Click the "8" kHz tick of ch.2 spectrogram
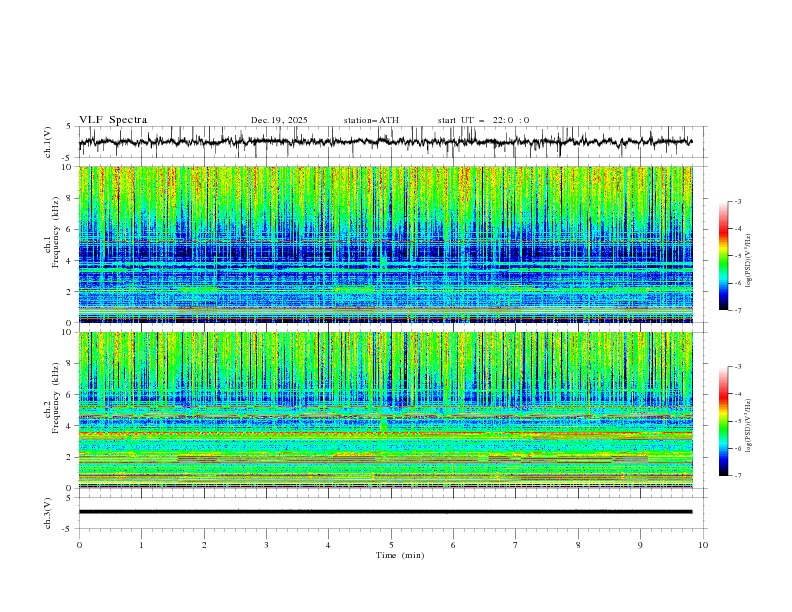 [x=71, y=364]
